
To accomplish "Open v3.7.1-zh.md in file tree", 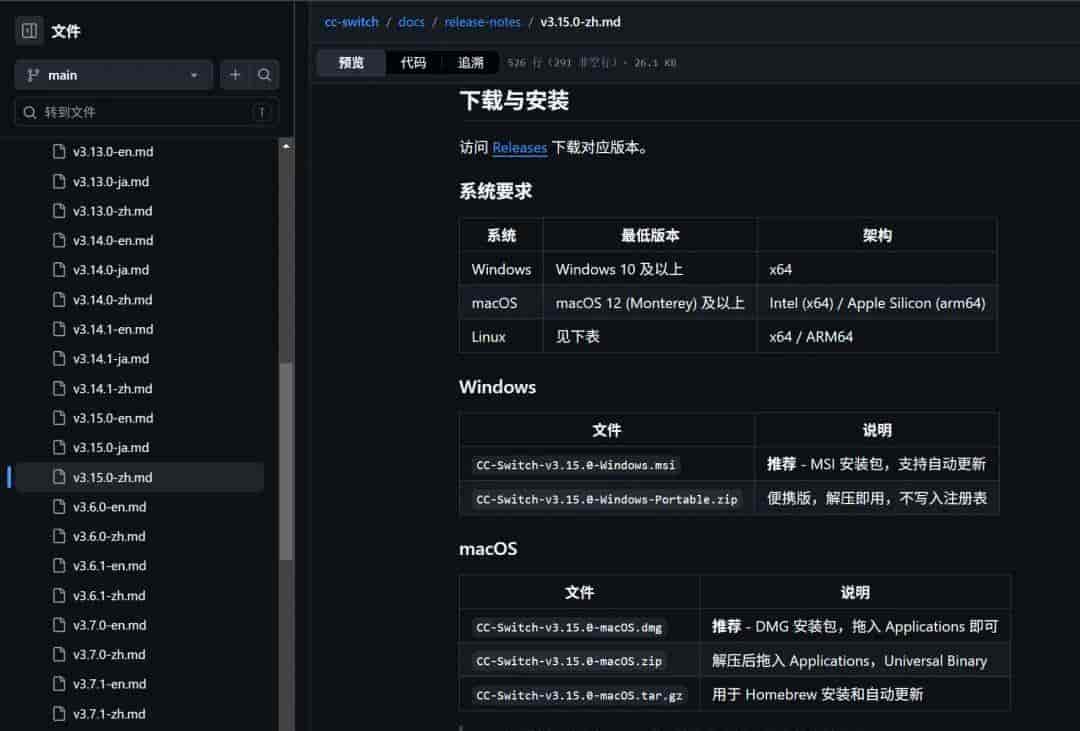I will [x=109, y=714].
